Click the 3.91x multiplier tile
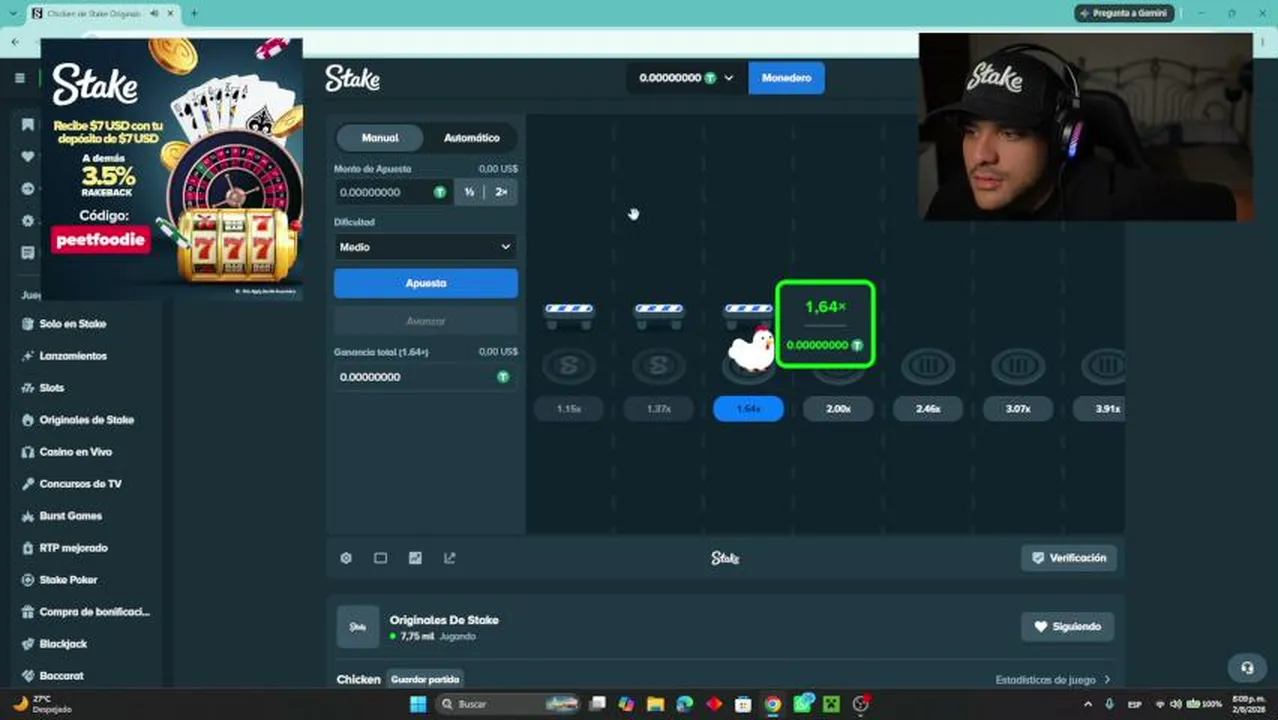 1098,409
